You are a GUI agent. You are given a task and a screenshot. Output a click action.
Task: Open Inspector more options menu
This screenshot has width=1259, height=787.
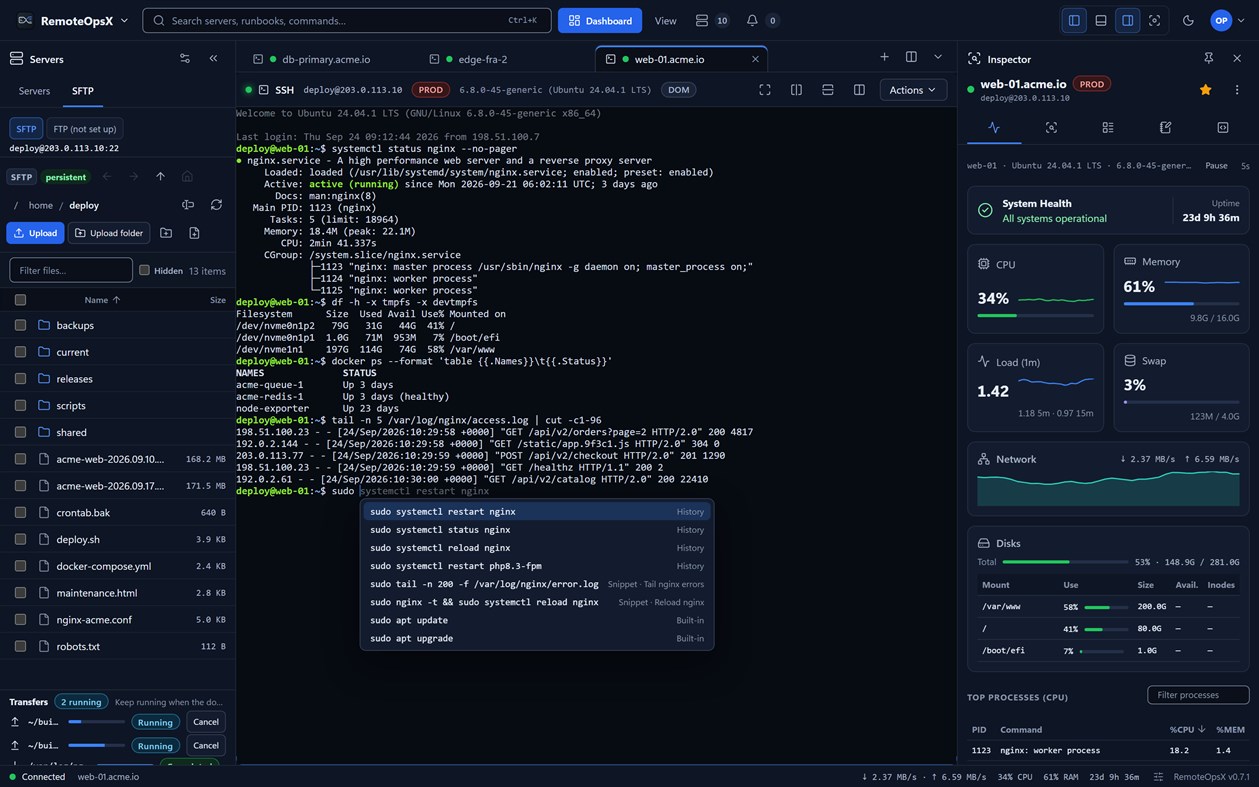(1237, 90)
